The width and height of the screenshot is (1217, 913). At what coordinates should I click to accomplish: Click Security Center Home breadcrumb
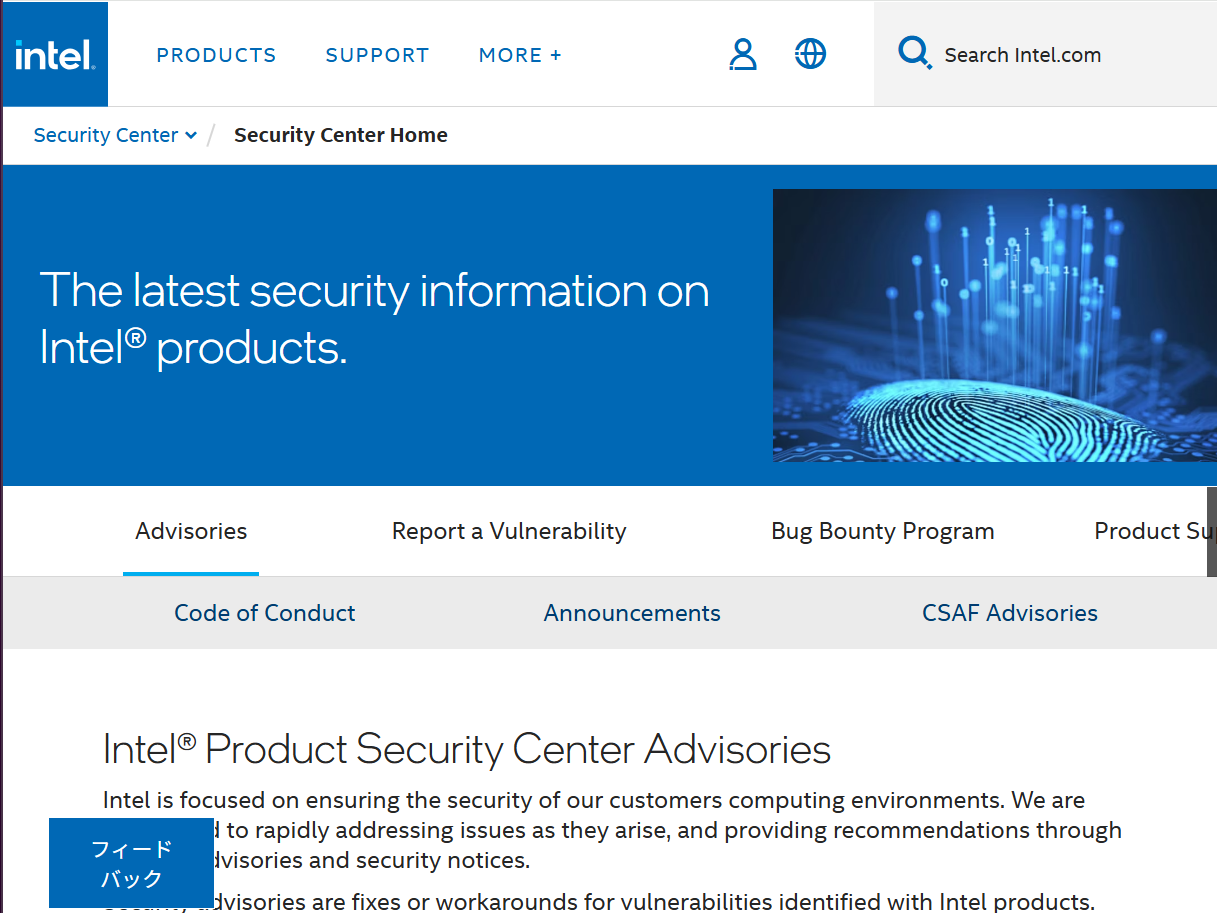340,134
